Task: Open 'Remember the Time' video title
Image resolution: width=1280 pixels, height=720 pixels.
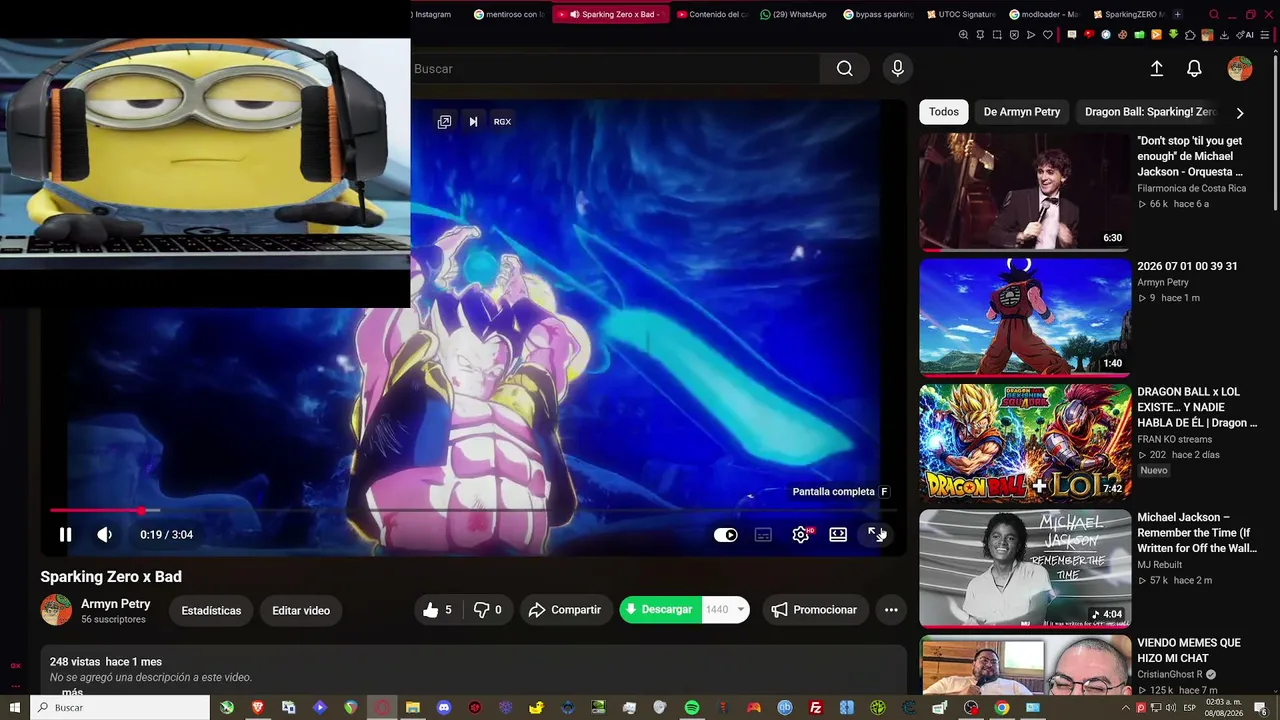Action: pos(1197,533)
